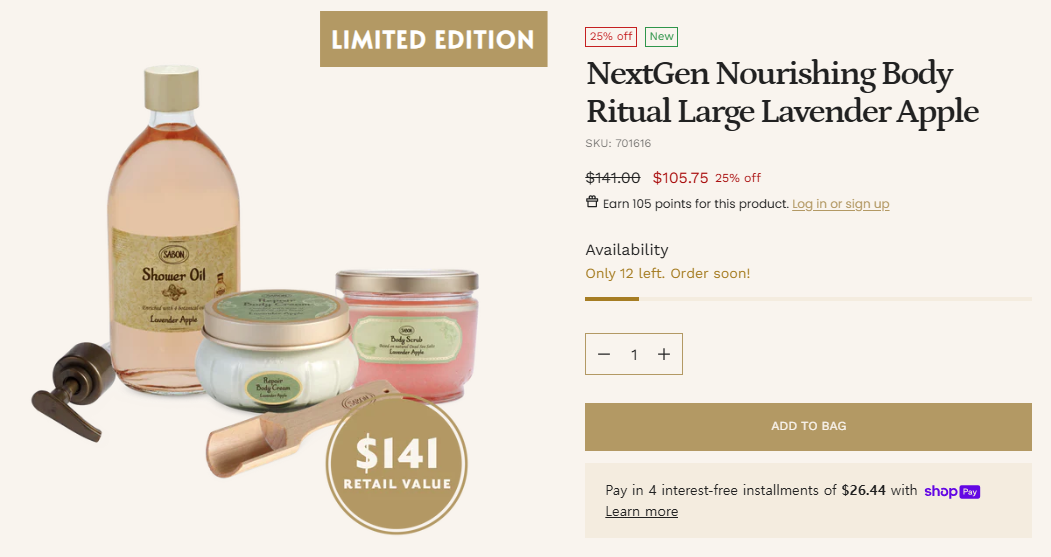The width and height of the screenshot is (1051, 557).
Task: Click the gift box points icon
Action: 592,202
